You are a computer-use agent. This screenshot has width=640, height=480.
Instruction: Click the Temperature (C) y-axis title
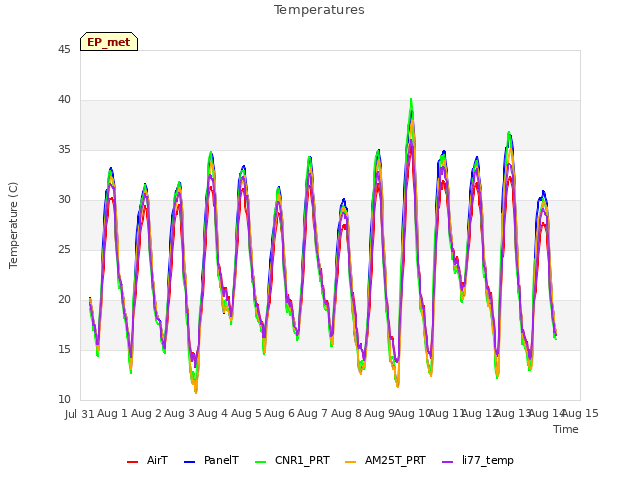click(13, 225)
